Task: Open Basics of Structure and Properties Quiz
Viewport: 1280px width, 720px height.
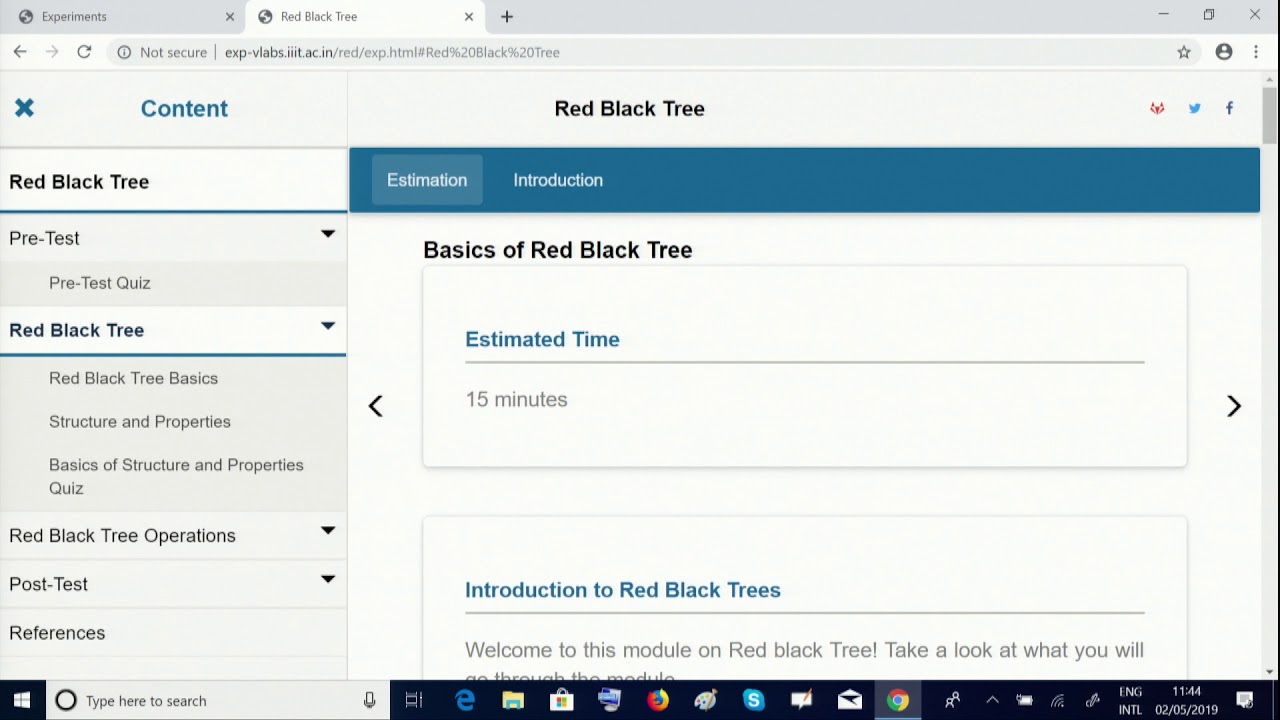Action: [x=176, y=476]
